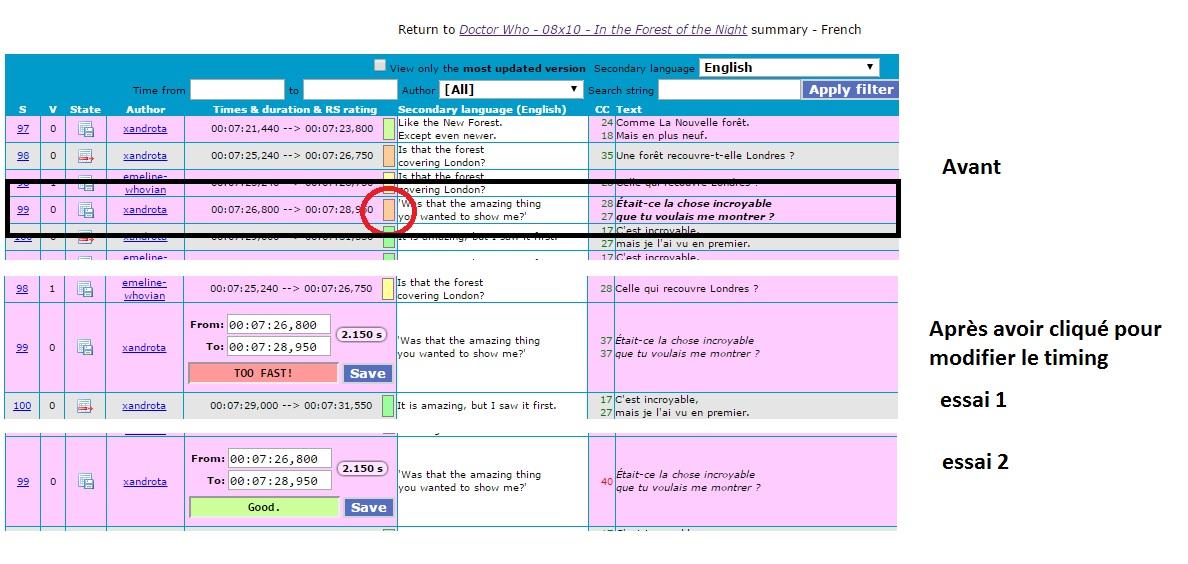Viewport: 1188px width, 564px height.
Task: Open the Secondary language dropdown showing English
Action: pos(788,67)
